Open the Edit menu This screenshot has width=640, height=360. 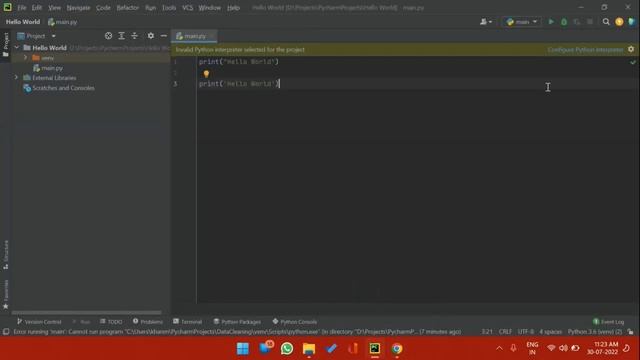(x=37, y=8)
